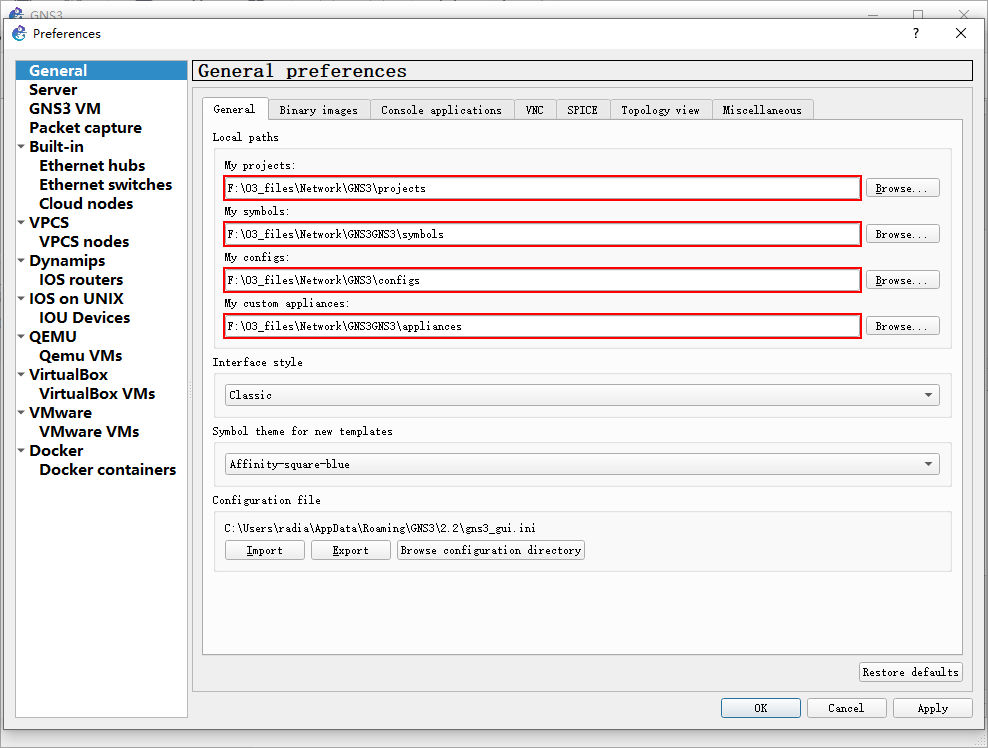This screenshot has height=748, width=988.
Task: Switch to the Binary images tab
Action: (318, 110)
